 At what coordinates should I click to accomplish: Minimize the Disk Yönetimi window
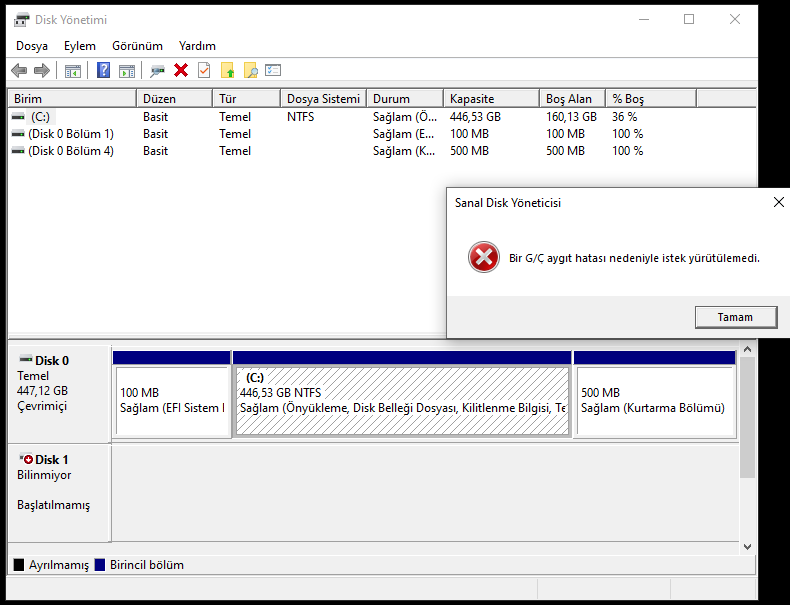(x=644, y=20)
